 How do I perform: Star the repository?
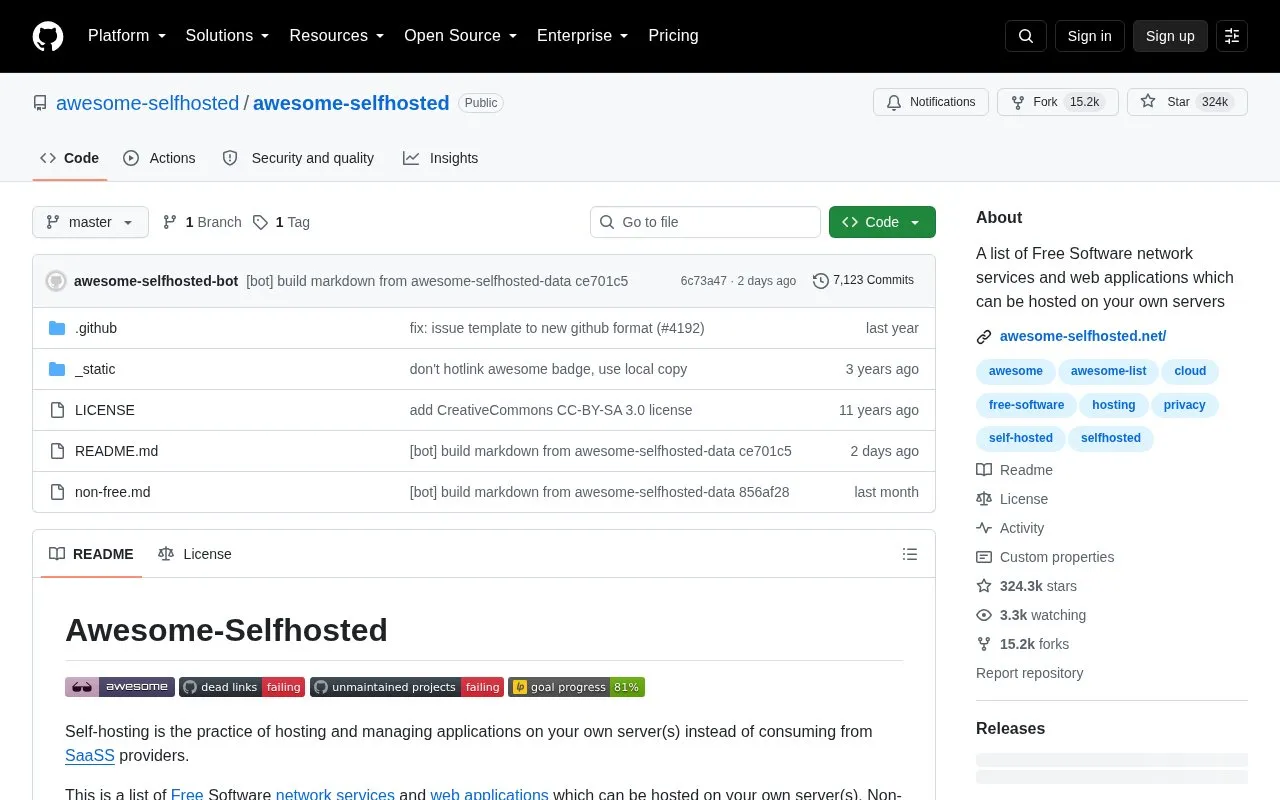[1187, 102]
